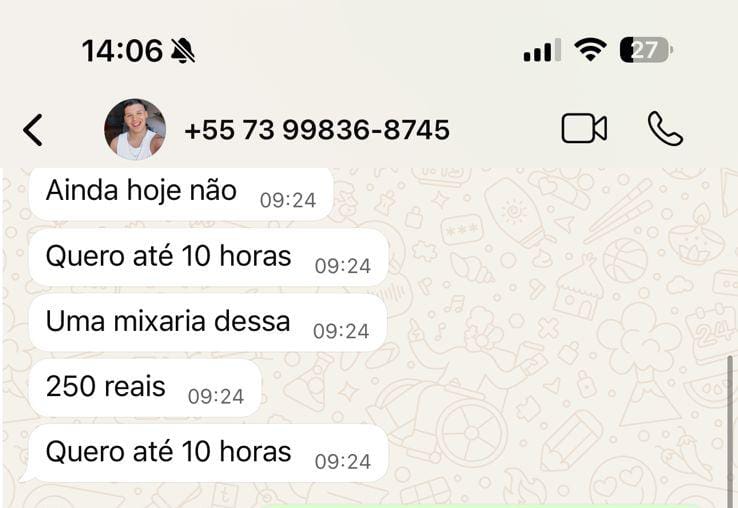Tap the battery indicator showing 27
Viewport: 738px width, 508px height.
click(646, 50)
